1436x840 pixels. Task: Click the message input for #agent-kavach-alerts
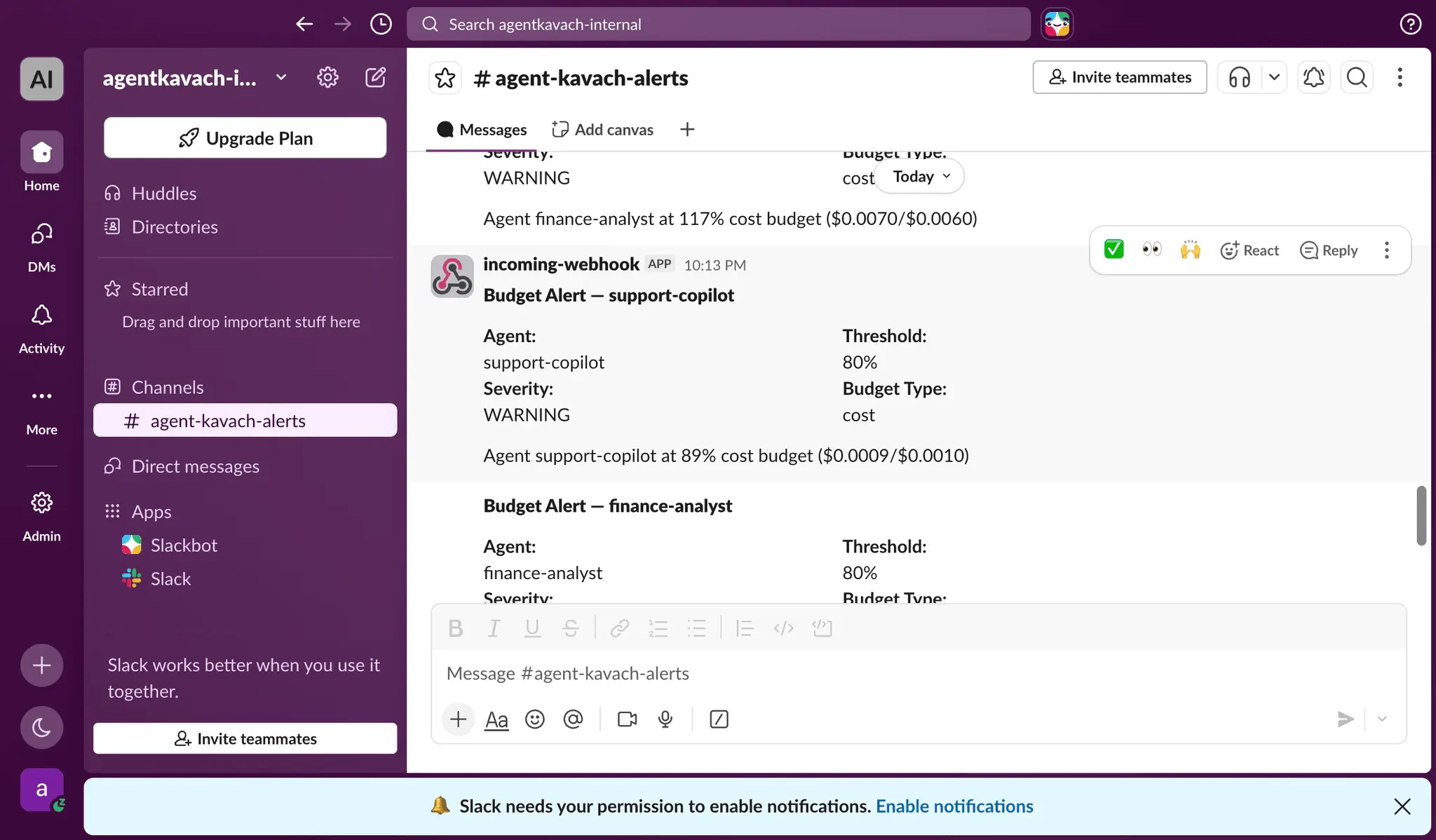(x=919, y=673)
